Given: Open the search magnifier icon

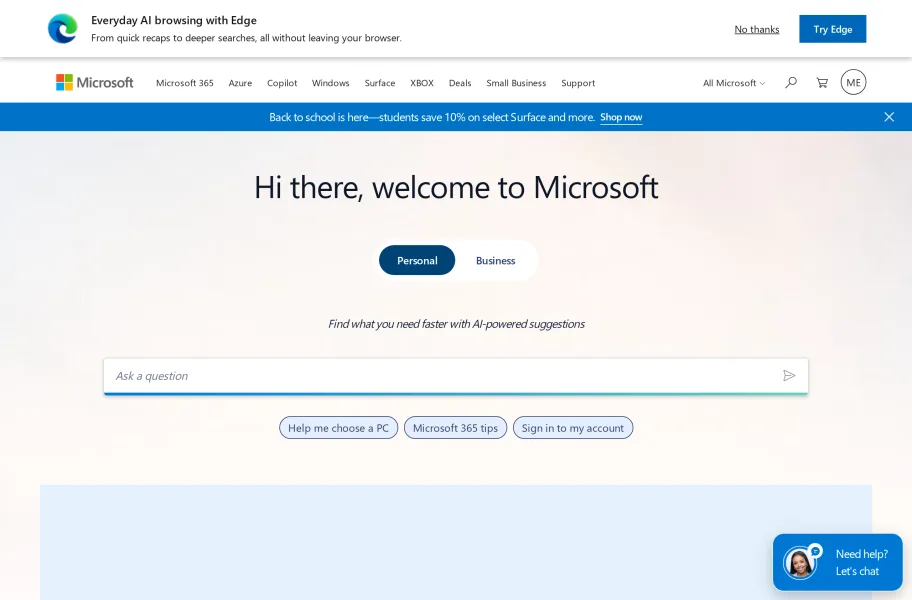Looking at the screenshot, I should coord(790,83).
